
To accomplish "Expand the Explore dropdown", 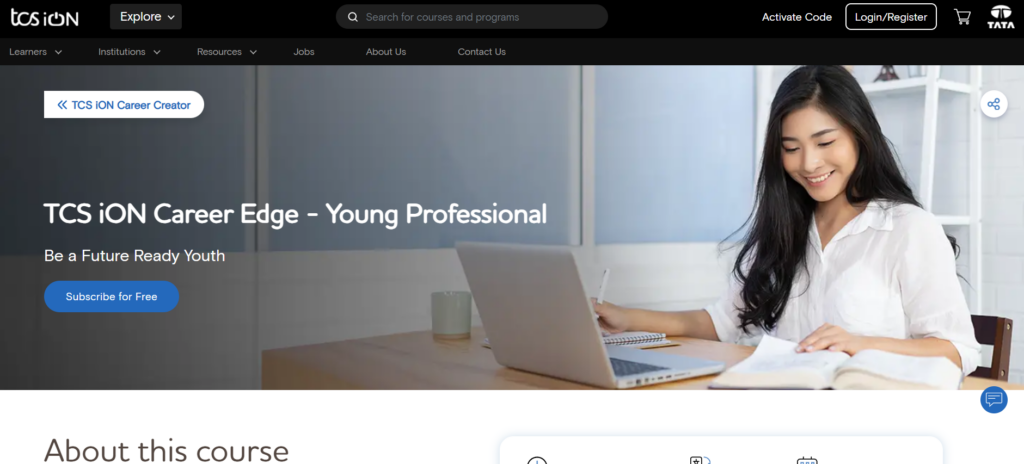I will click(x=146, y=17).
